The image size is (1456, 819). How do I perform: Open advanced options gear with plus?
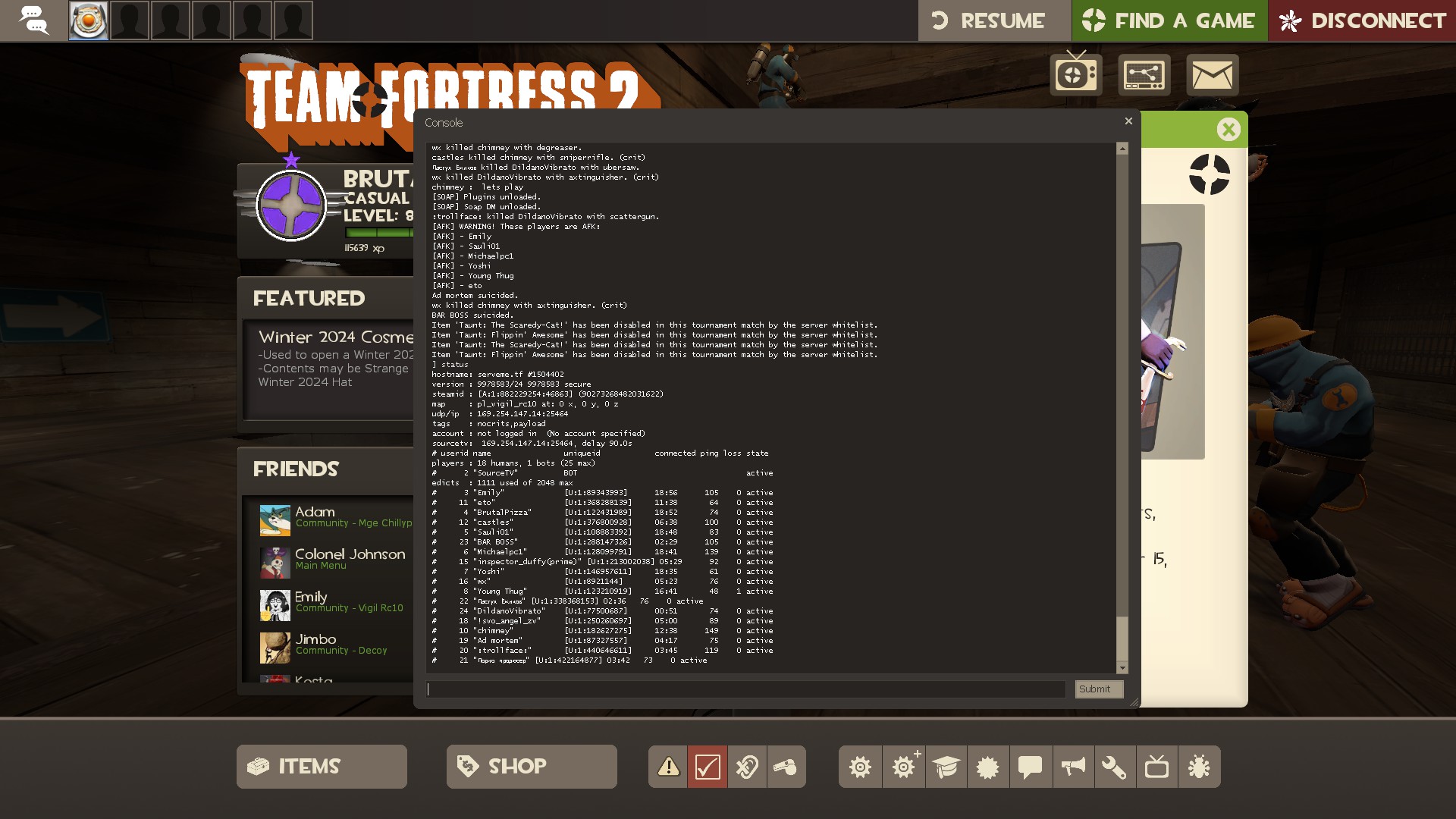tap(903, 767)
